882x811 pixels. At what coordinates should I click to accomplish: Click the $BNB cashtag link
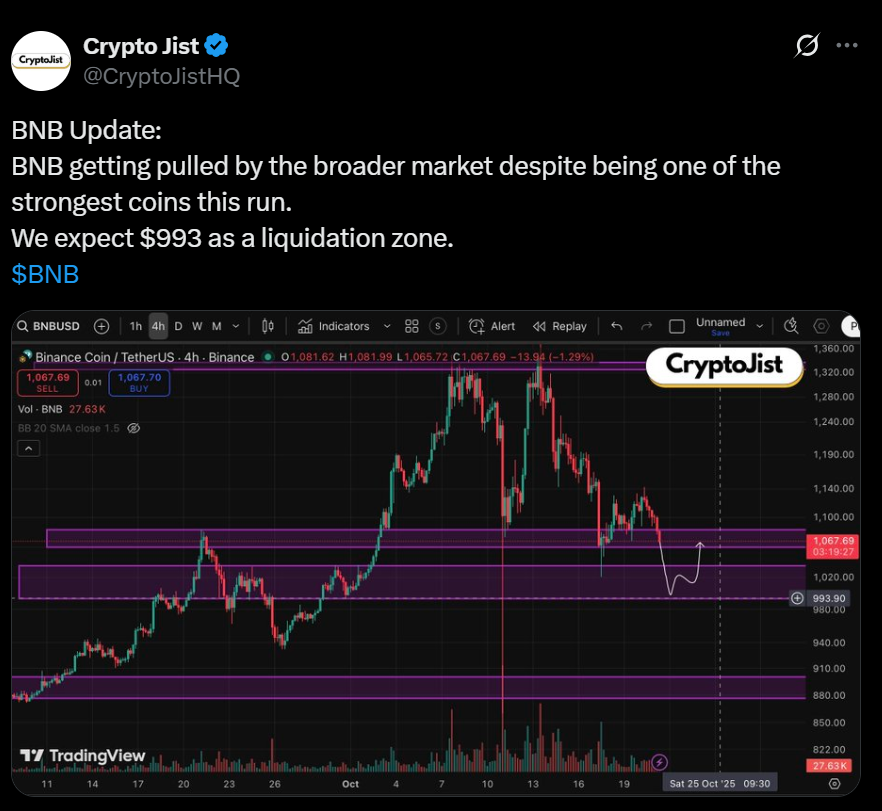(x=45, y=274)
